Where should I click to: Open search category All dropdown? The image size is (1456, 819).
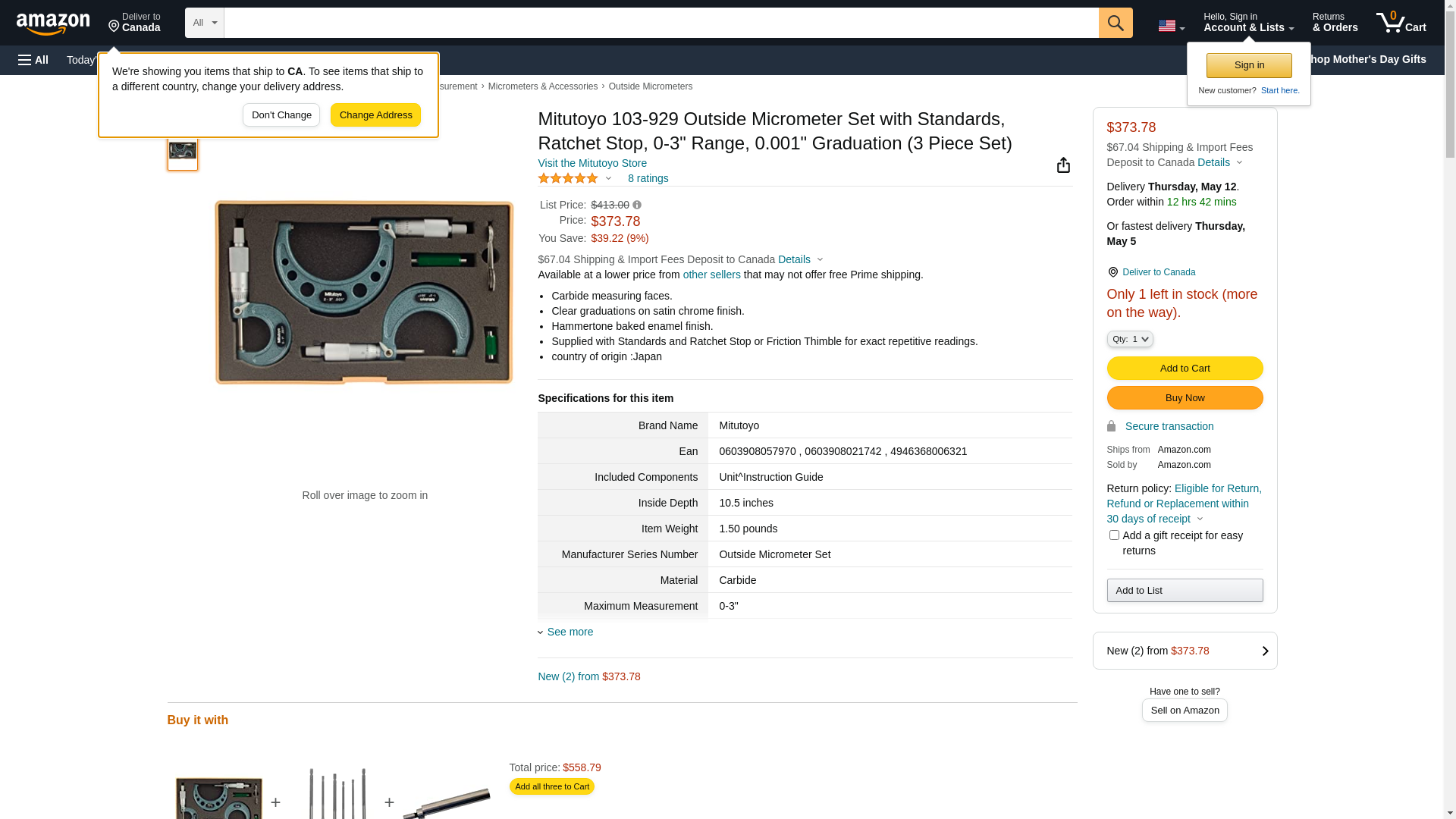(204, 23)
